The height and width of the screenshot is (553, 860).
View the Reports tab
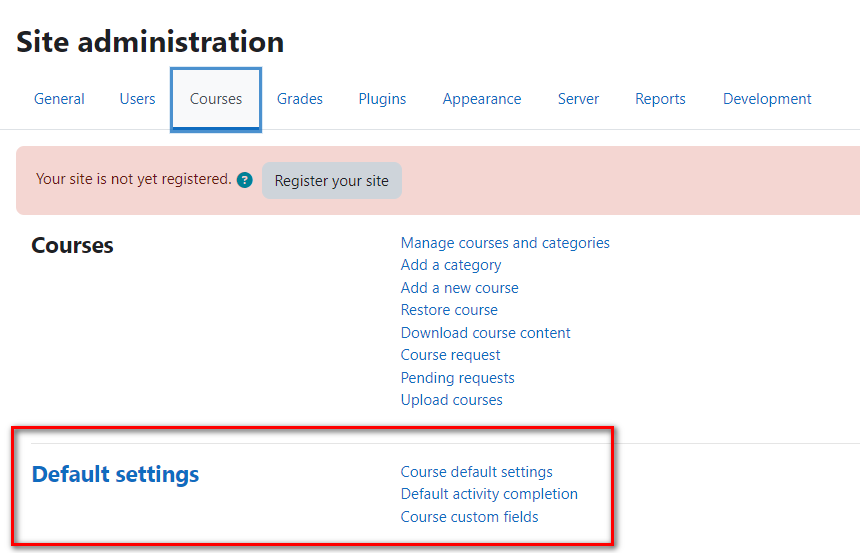point(660,99)
